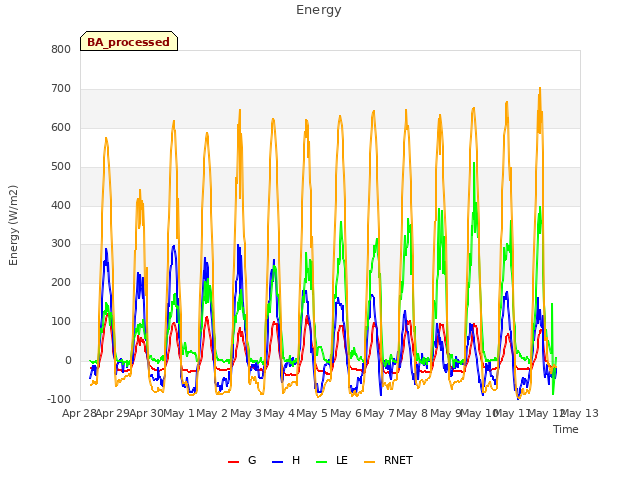
Task: Click the -100 y-axis tick label
Action: 59,399
